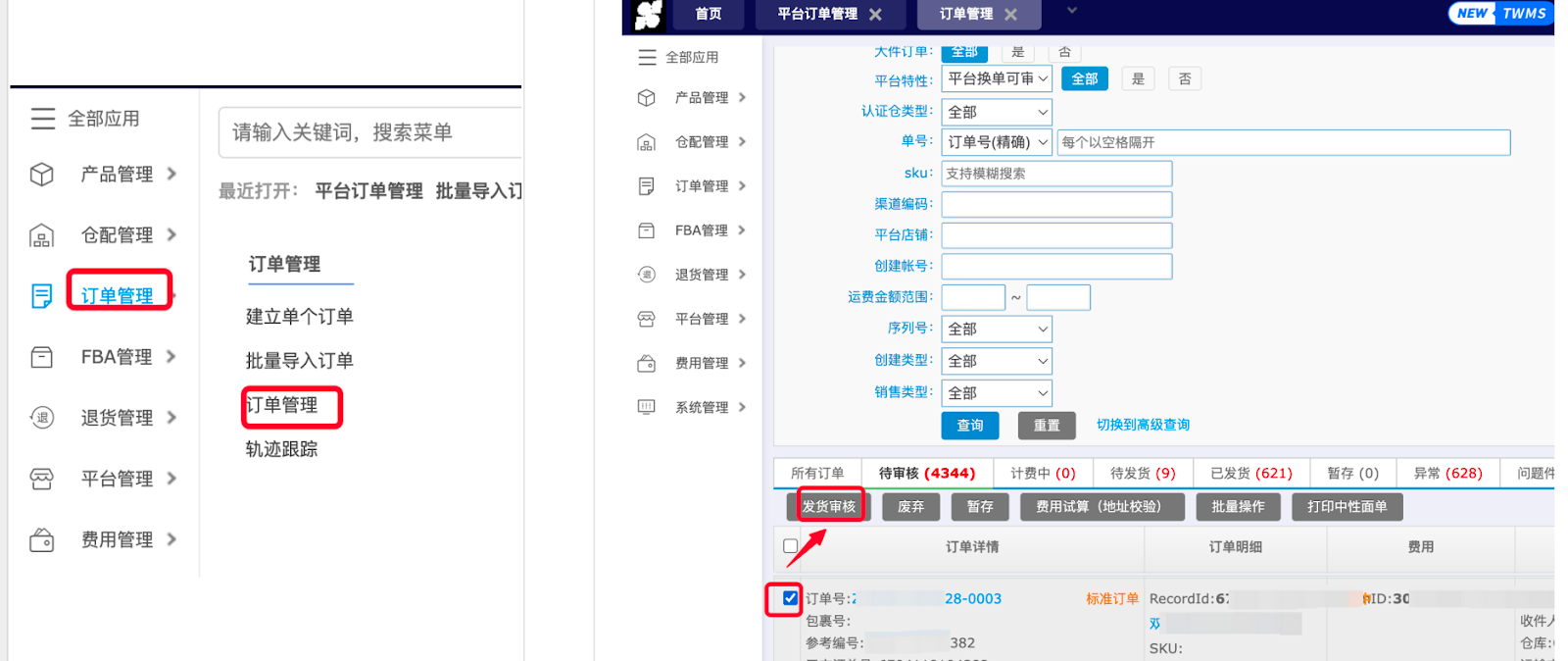The height and width of the screenshot is (661, 1568).
Task: Click the hamburger icon beside 全部应用 in left panel
Action: click(42, 119)
